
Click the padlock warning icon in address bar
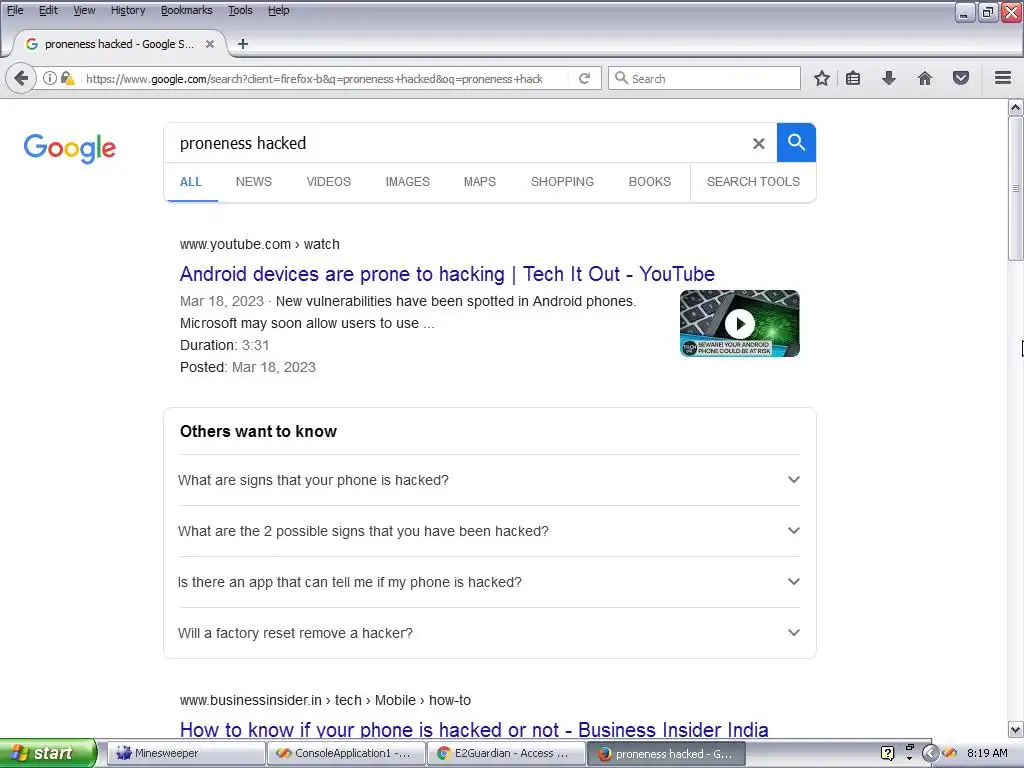pyautogui.click(x=67, y=78)
